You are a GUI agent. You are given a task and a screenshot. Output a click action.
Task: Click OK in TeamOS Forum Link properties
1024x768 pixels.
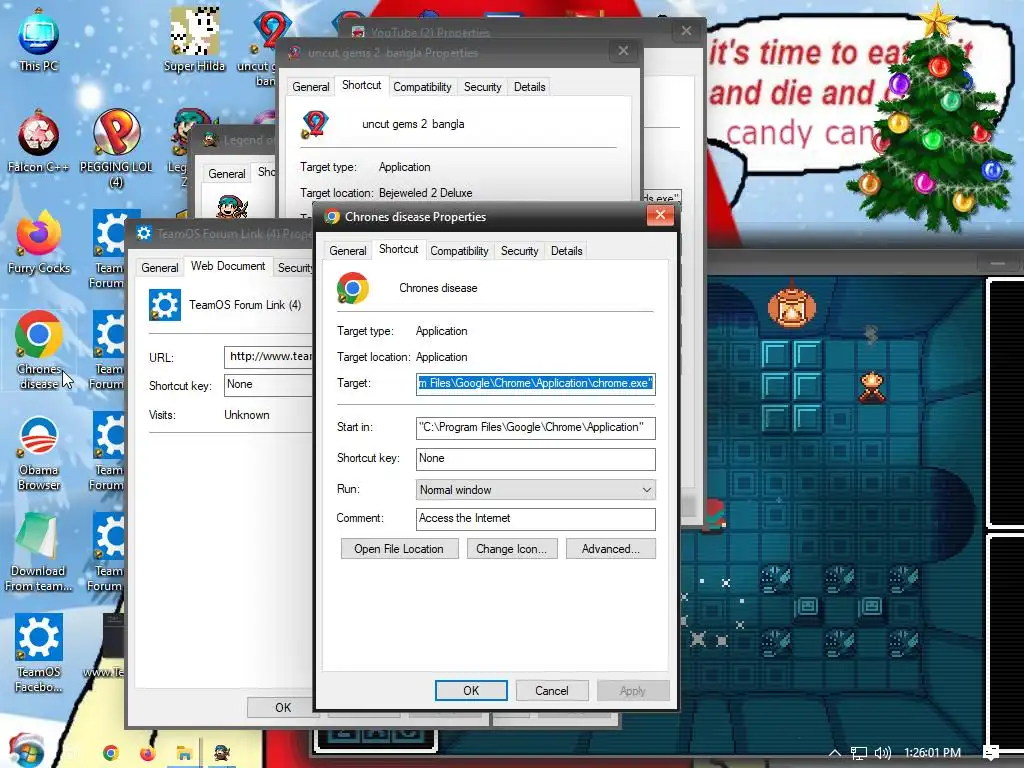283,708
